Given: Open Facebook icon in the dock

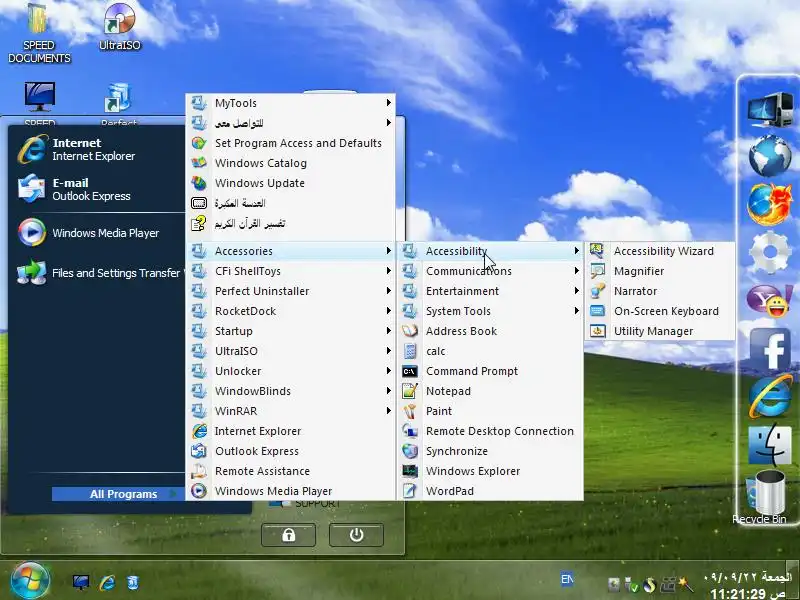Looking at the screenshot, I should tap(770, 349).
